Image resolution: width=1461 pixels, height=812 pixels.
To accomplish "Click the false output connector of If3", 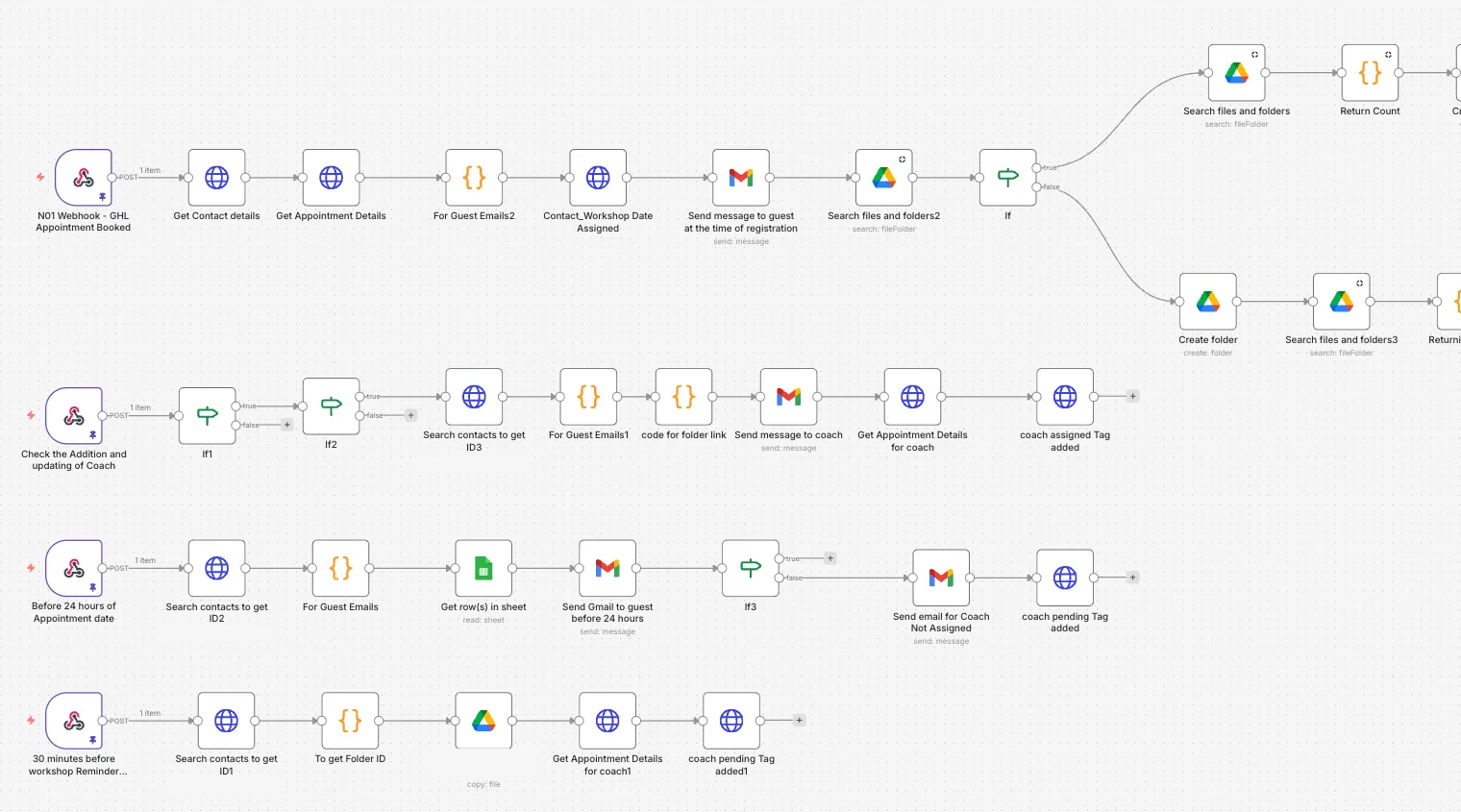I will point(779,578).
